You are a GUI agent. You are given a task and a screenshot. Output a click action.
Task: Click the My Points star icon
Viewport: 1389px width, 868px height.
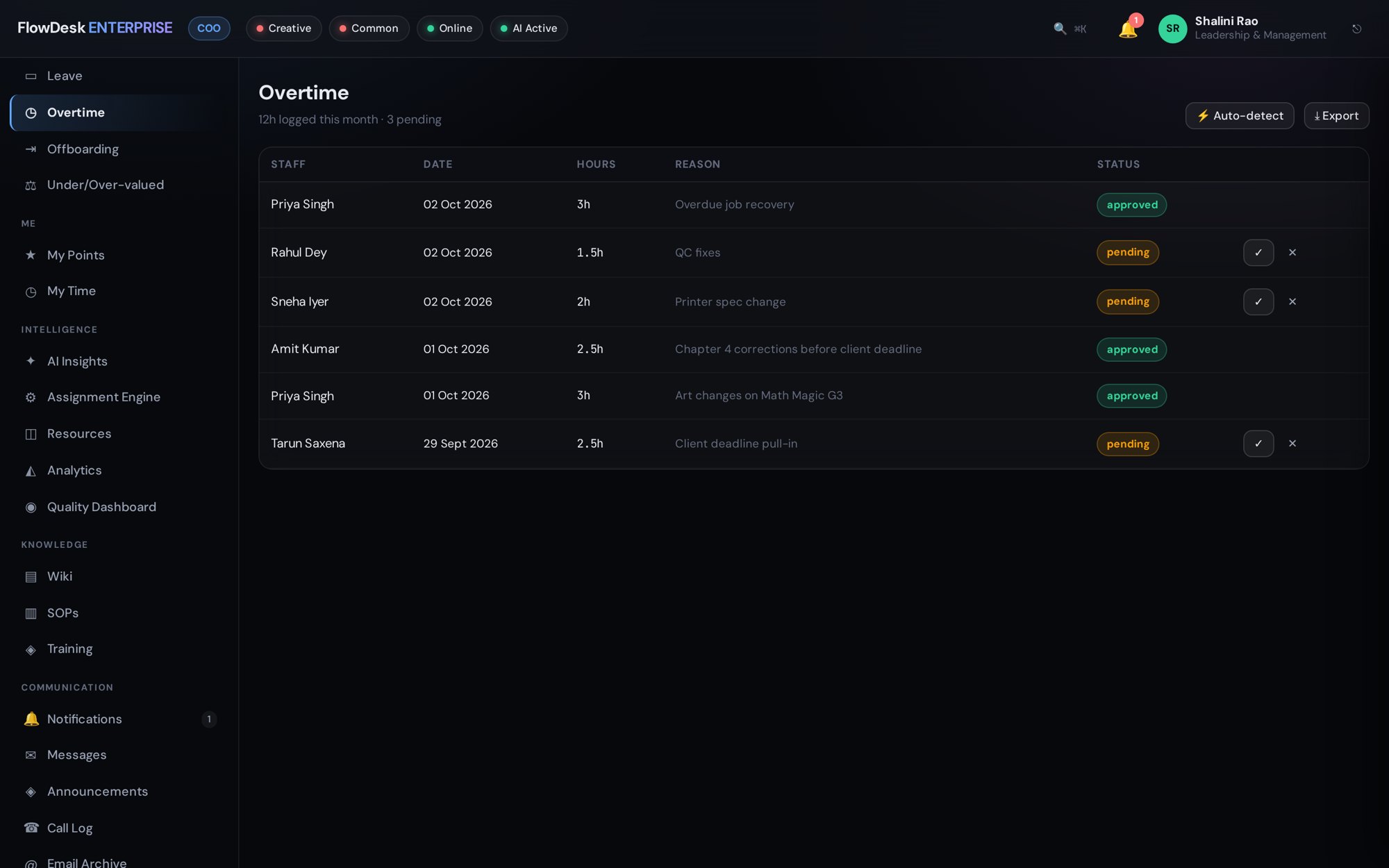click(x=31, y=256)
